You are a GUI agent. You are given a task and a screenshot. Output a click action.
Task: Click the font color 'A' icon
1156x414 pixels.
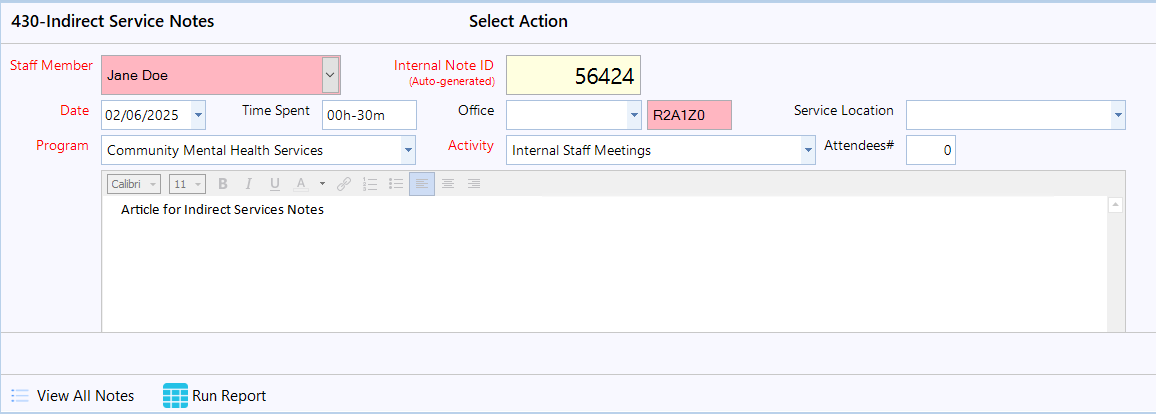pyautogui.click(x=300, y=183)
